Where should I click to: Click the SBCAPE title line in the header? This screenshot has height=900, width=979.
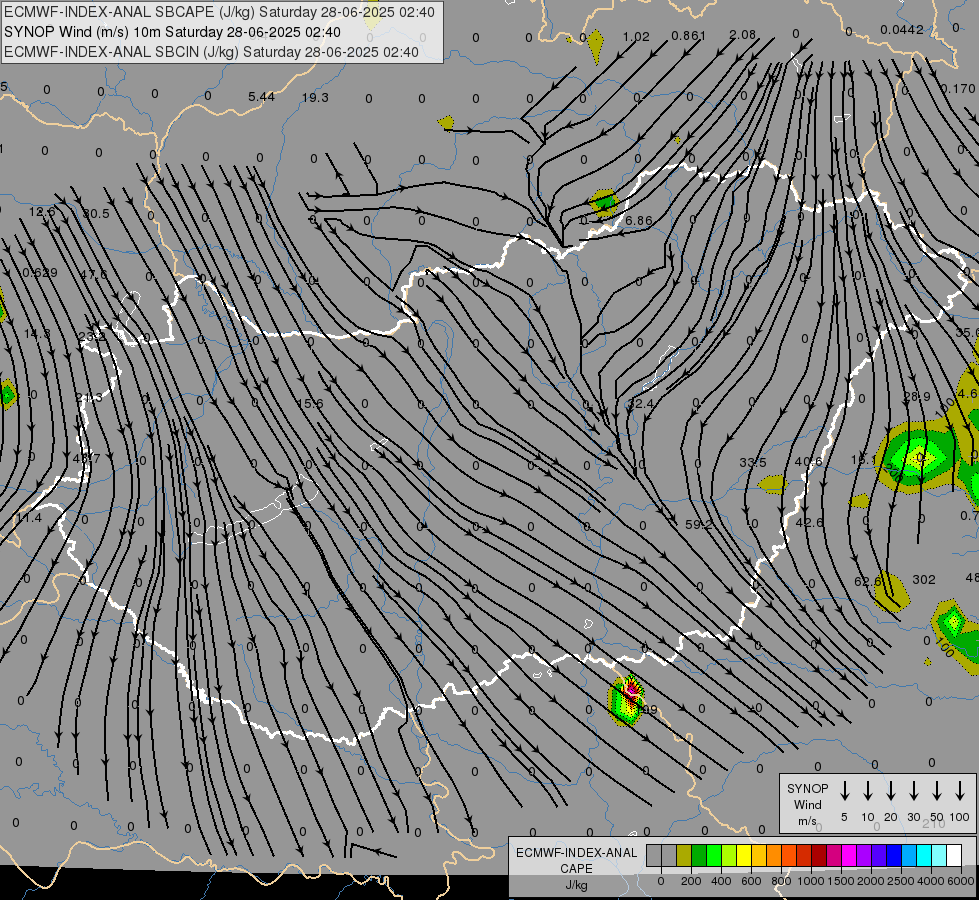coord(219,12)
